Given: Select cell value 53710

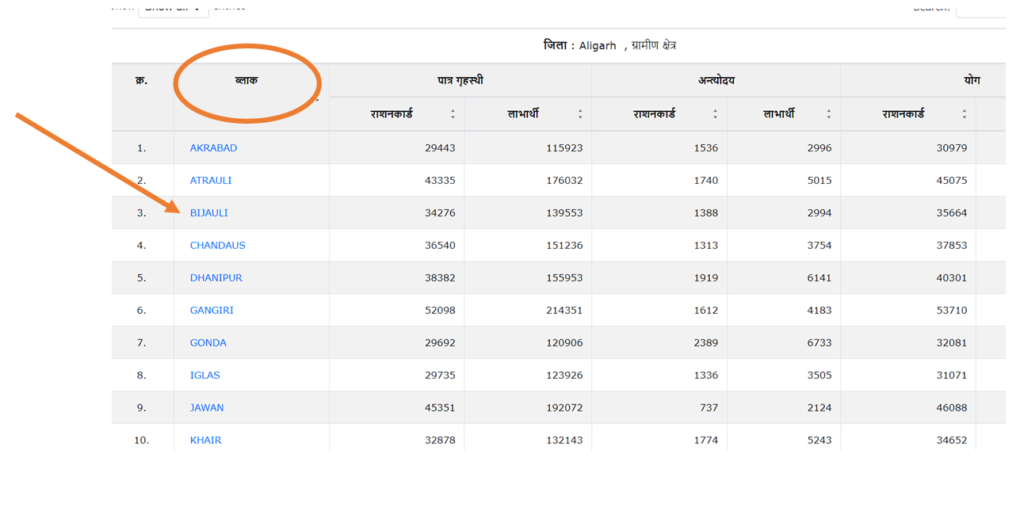Looking at the screenshot, I should coord(952,310).
